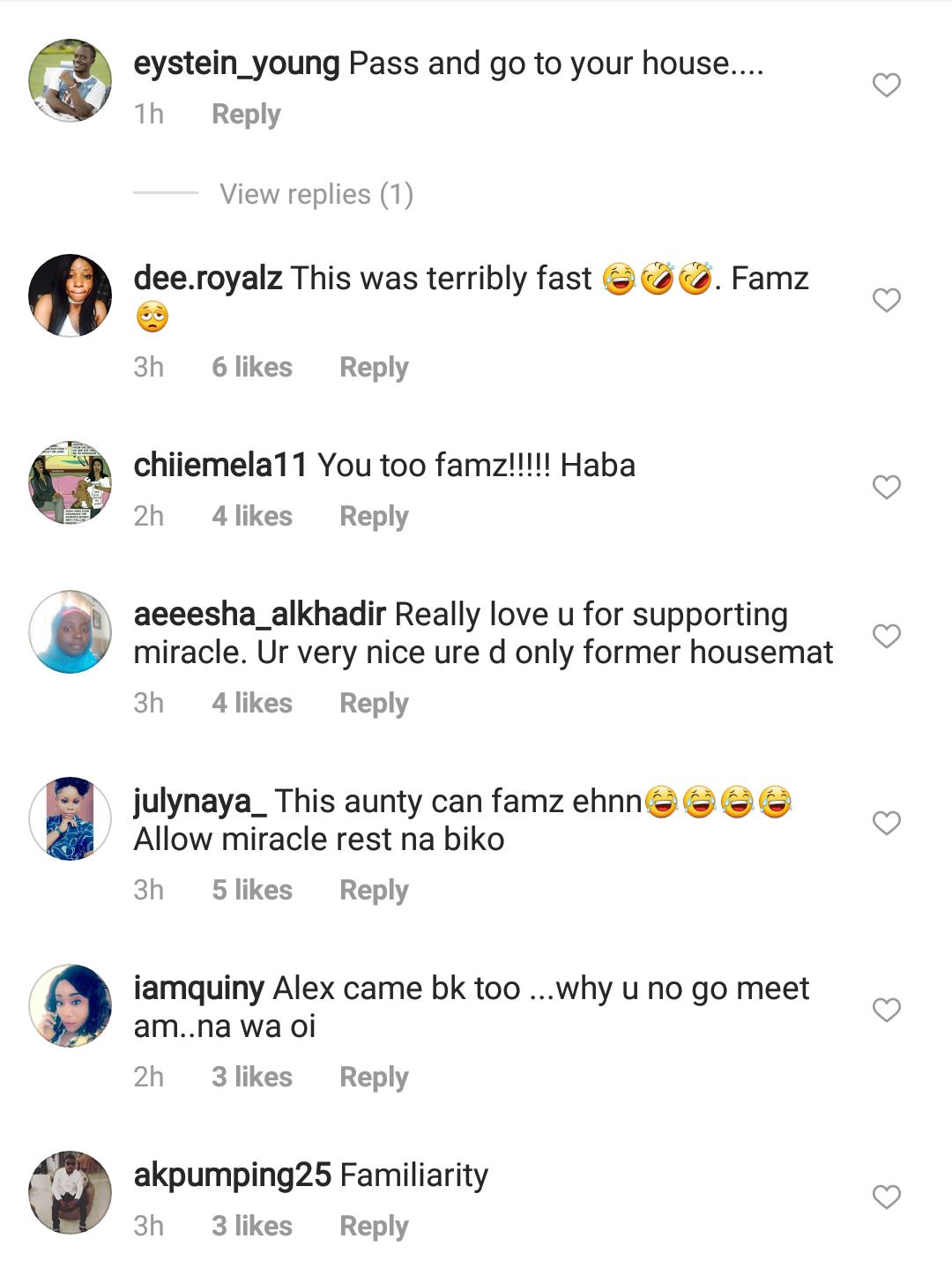The height and width of the screenshot is (1276, 952).
Task: Like eystein_young's comment with the heart
Action: (886, 86)
